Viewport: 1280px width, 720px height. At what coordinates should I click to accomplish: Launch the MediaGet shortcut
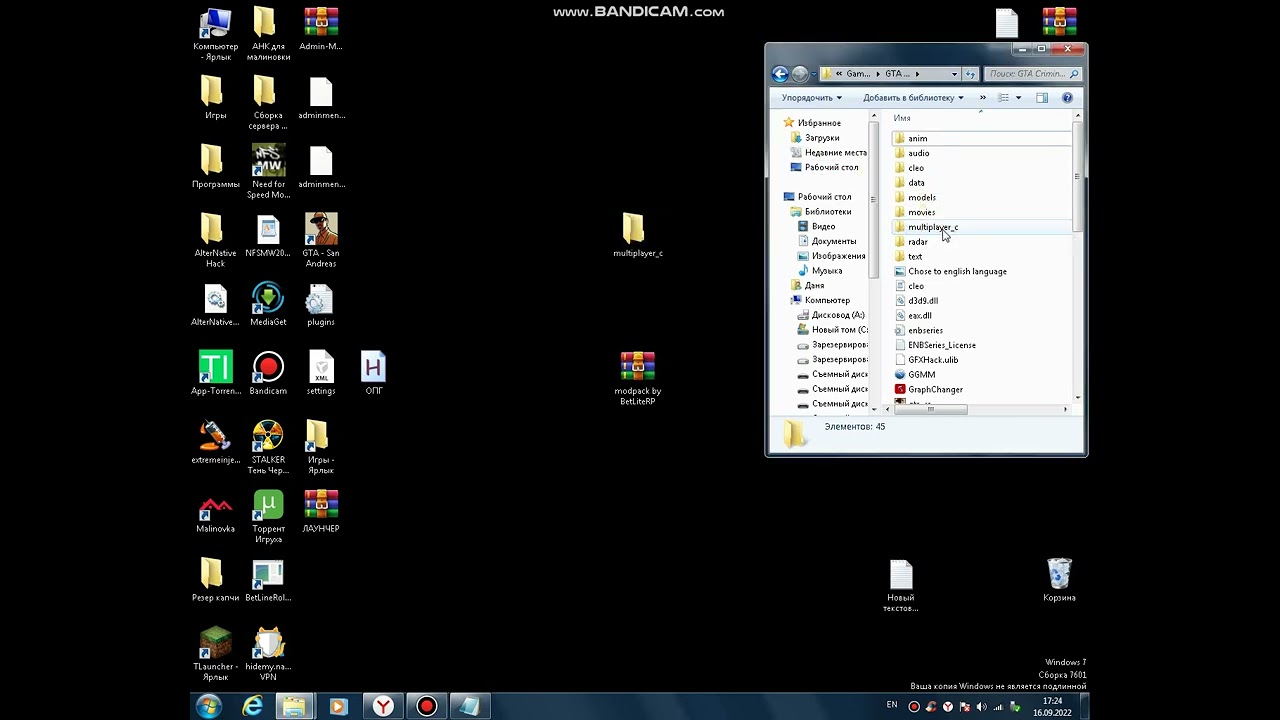(x=268, y=305)
